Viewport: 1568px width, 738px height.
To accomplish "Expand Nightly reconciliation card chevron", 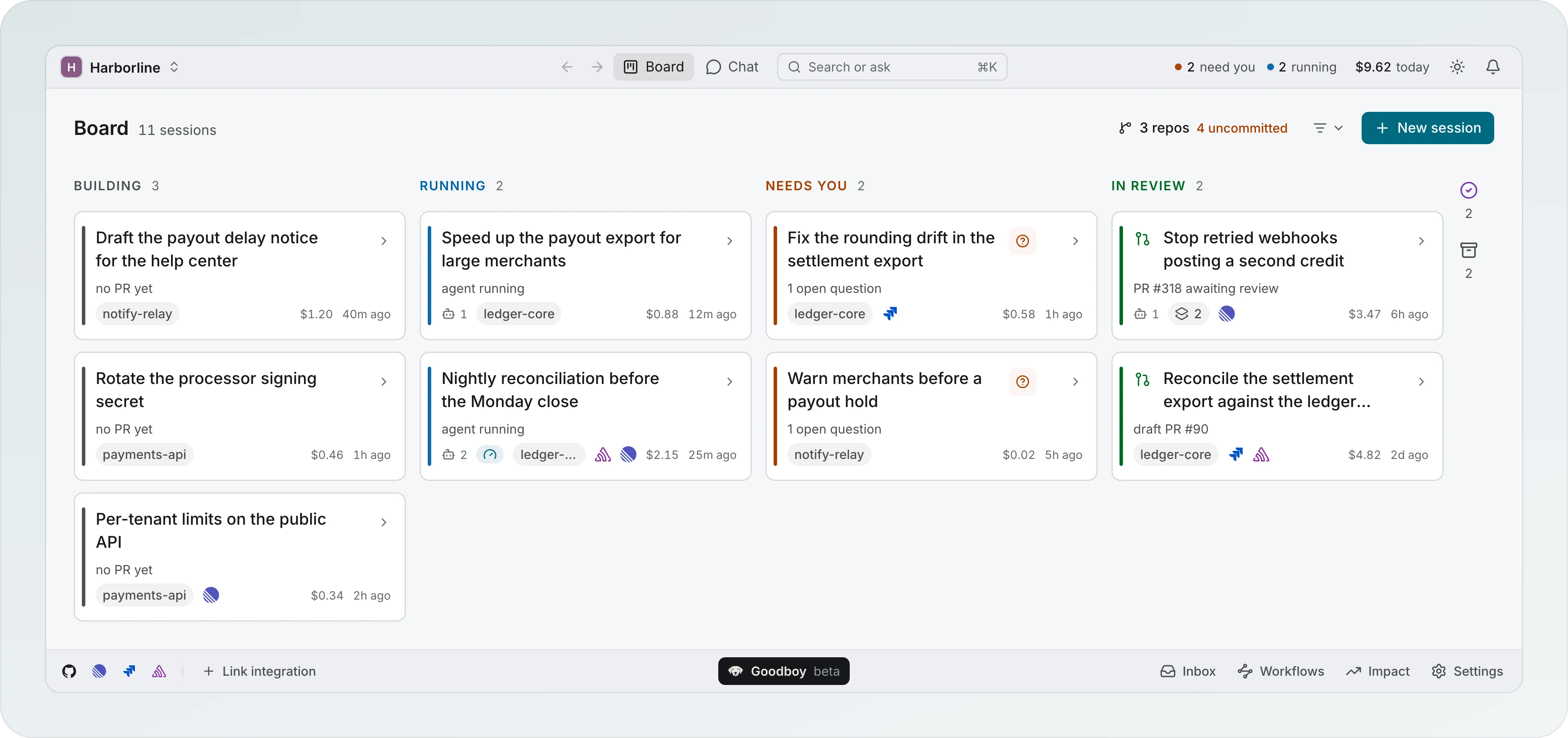I will point(729,382).
